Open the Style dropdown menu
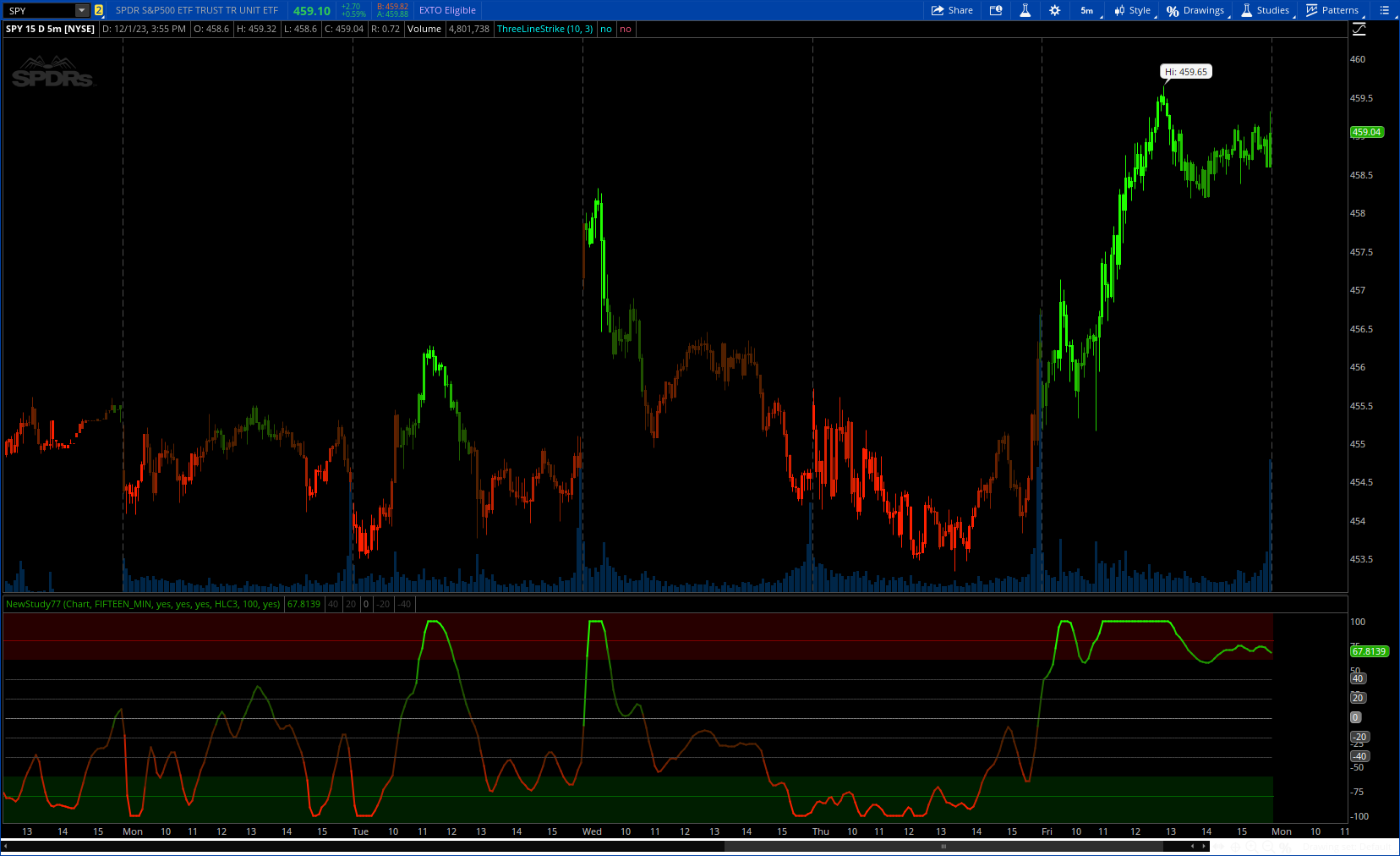 [1134, 10]
